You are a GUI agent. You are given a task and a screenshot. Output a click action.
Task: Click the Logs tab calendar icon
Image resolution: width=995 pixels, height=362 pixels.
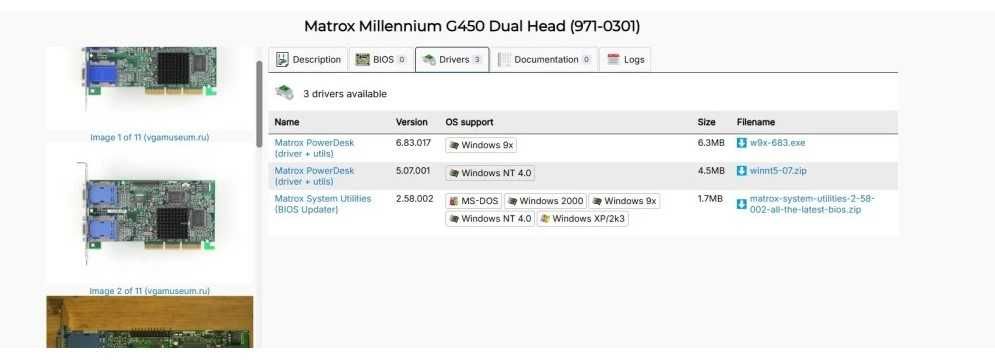613,60
